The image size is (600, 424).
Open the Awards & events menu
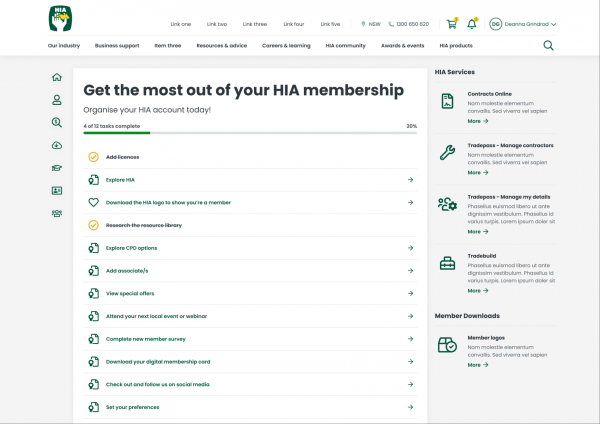coord(403,46)
